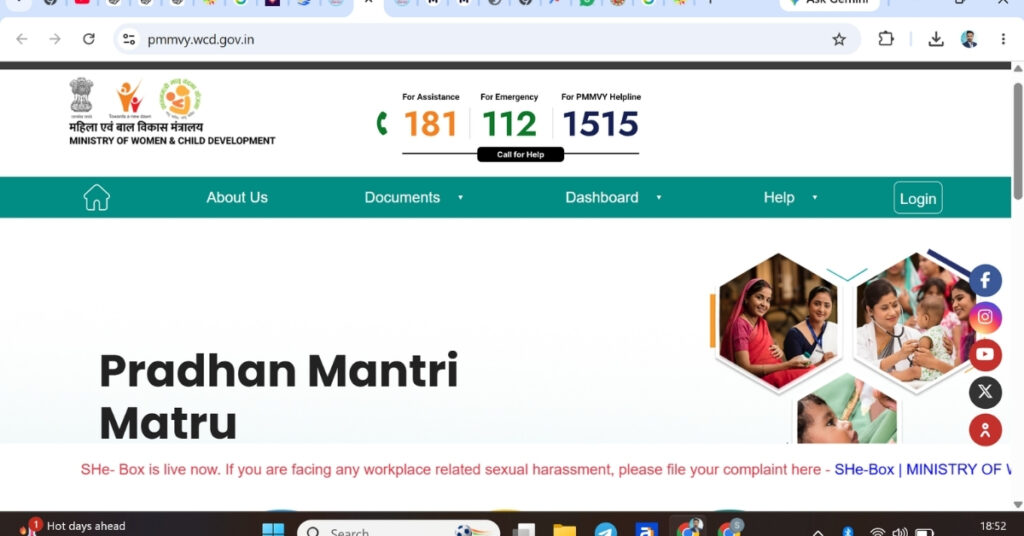
Task: Open the Amazon taskbar icon
Action: pyautogui.click(x=647, y=530)
